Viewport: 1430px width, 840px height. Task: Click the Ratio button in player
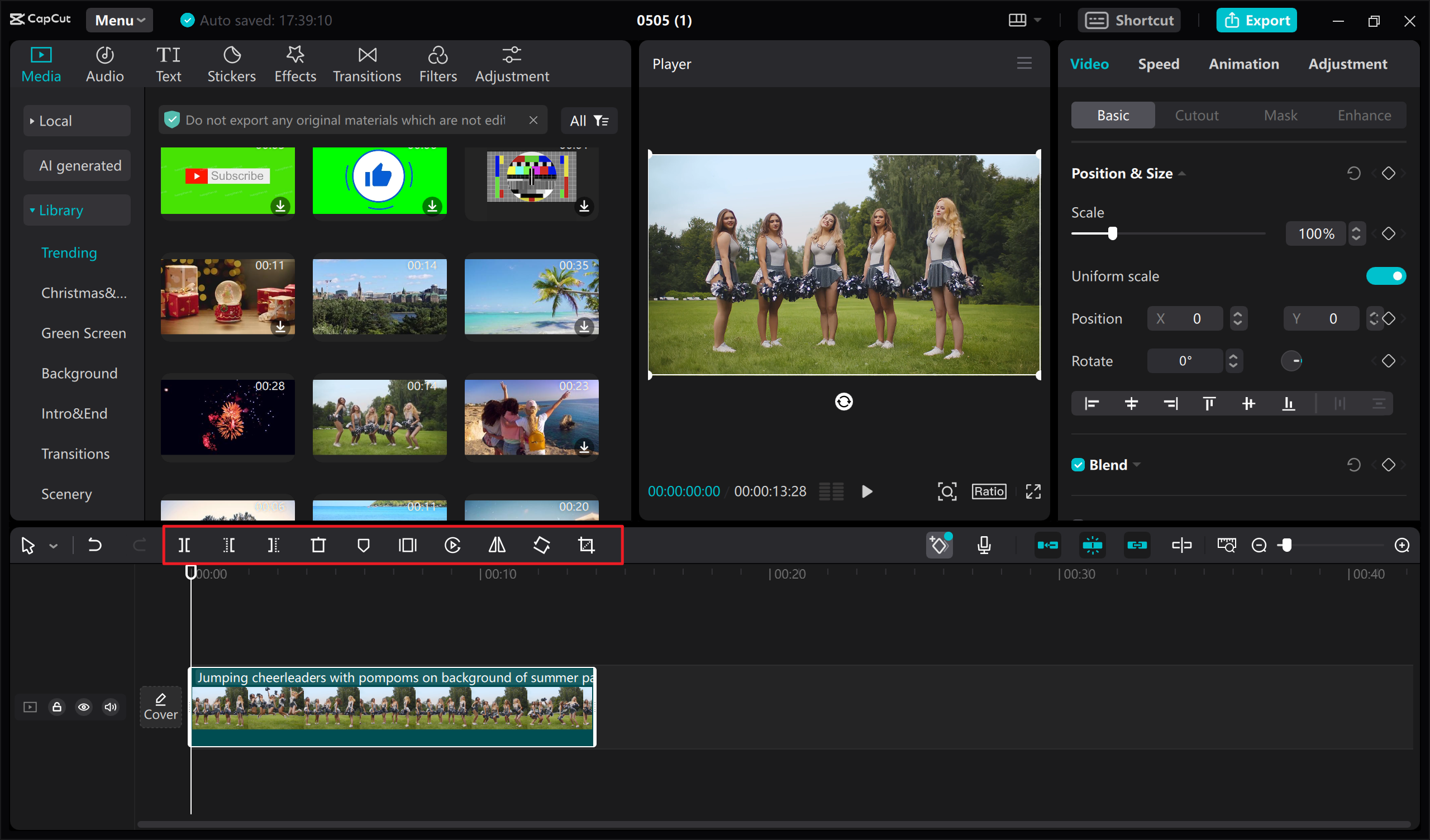coord(989,491)
